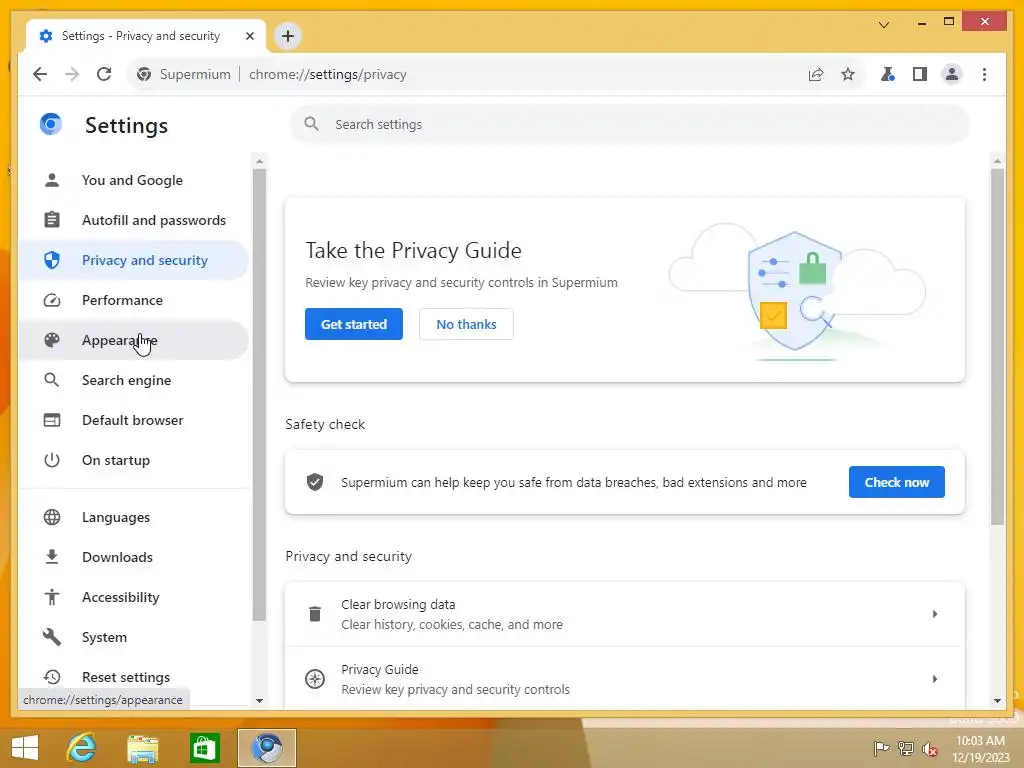Open the Downloads settings
This screenshot has width=1024, height=768.
(133, 557)
